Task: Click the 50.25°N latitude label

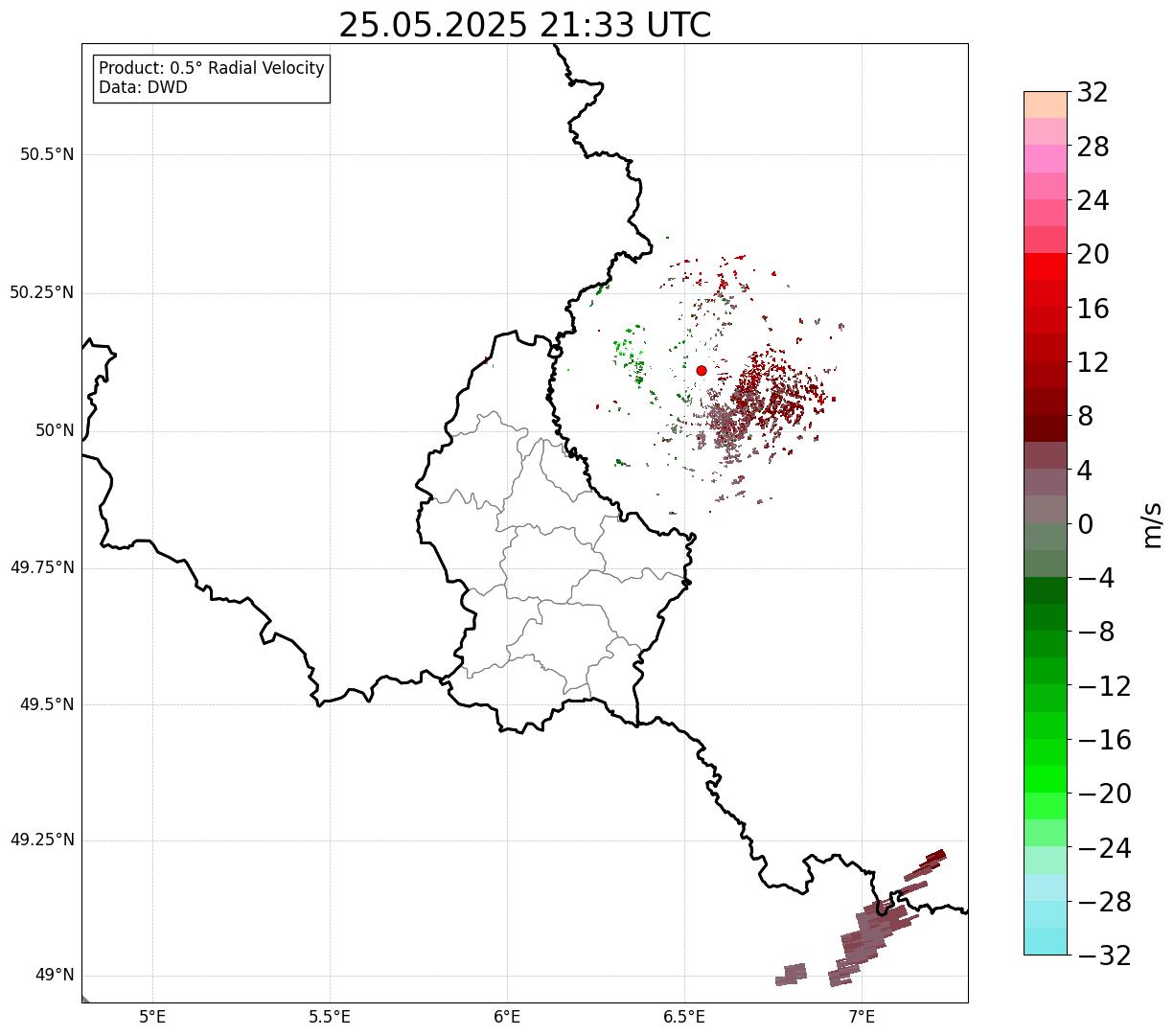Action: pyautogui.click(x=42, y=292)
